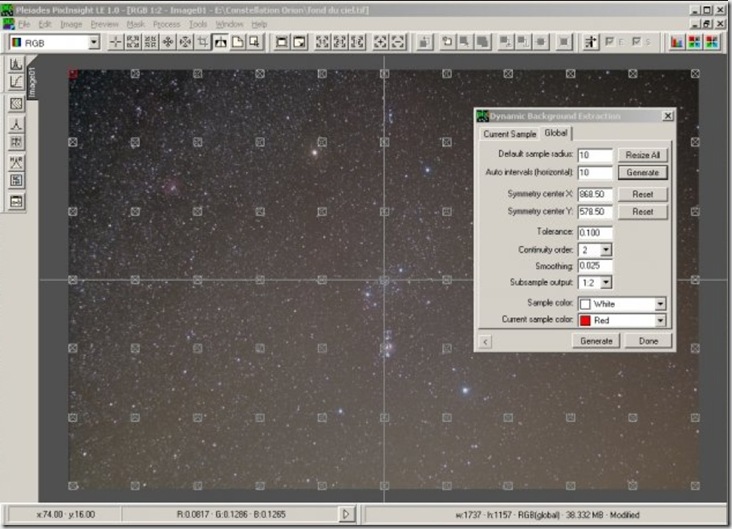Open the Curves tool in the left sidebar
The height and width of the screenshot is (529, 732).
(x=16, y=82)
